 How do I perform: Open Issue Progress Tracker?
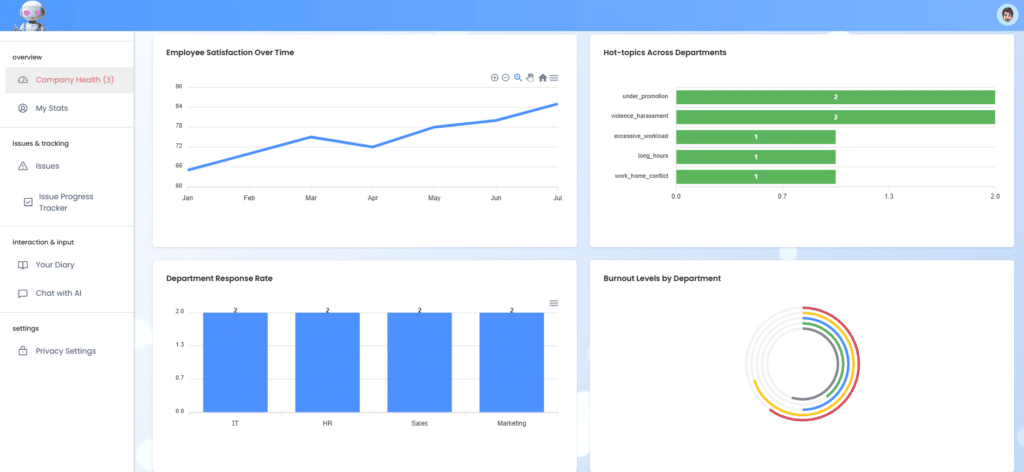(65, 202)
